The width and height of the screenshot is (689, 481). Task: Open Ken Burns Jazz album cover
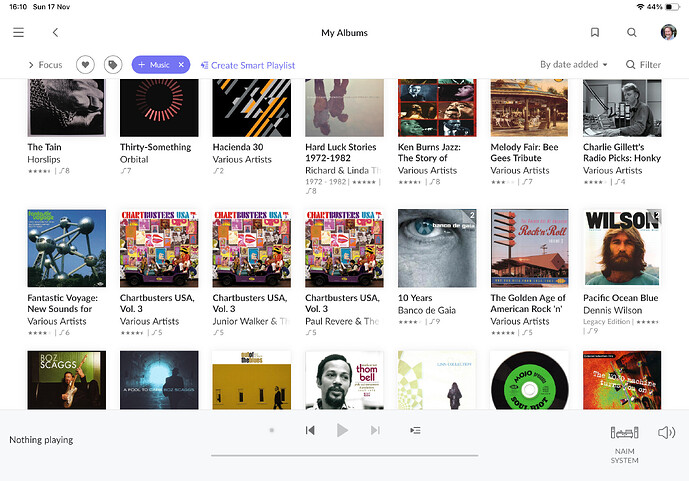point(437,108)
